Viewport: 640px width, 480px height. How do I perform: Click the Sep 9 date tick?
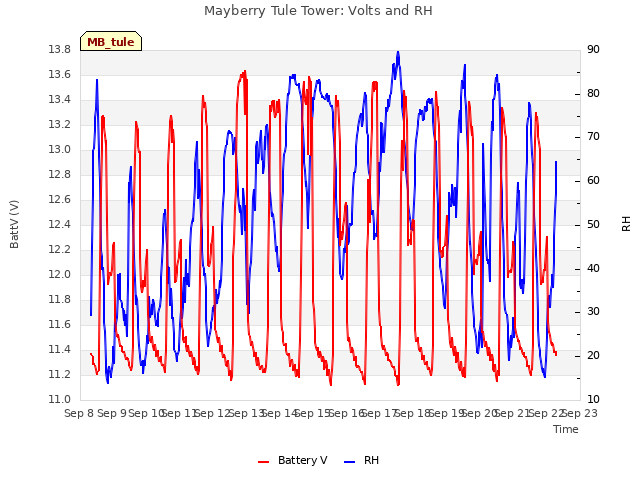[x=112, y=413]
